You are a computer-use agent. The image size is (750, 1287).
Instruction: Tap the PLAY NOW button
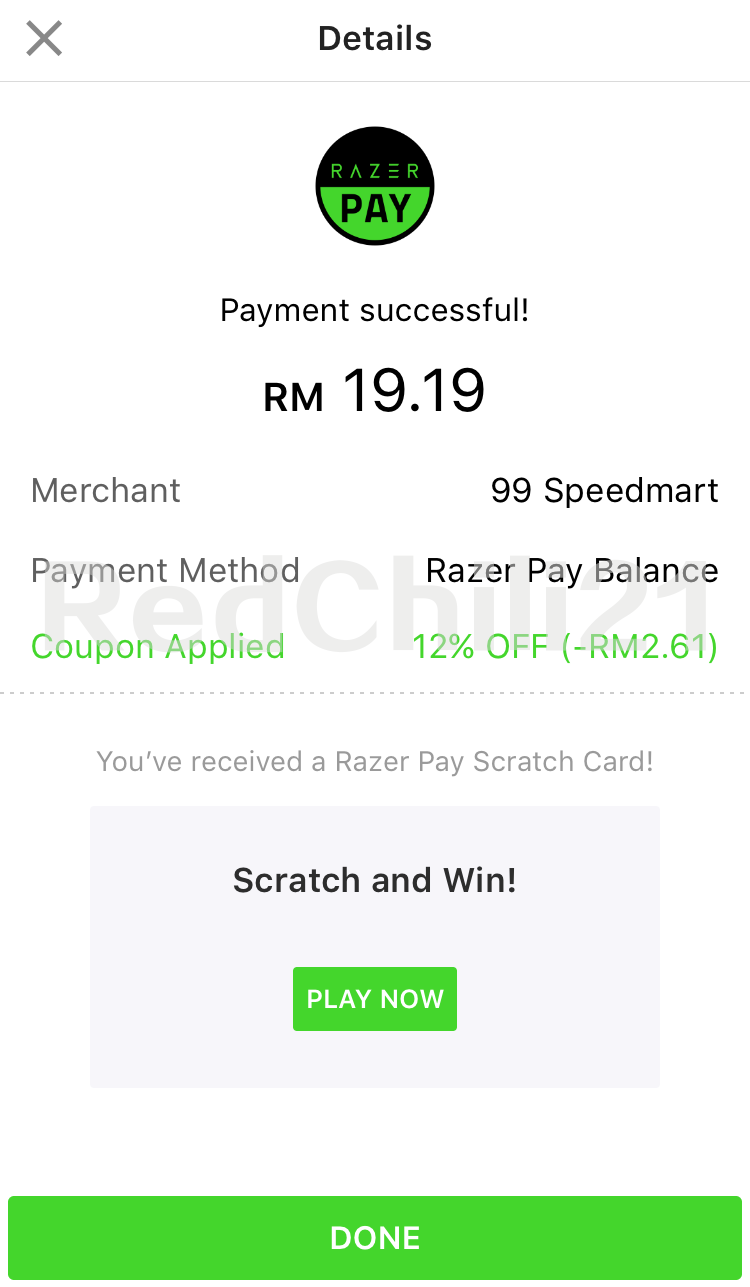[375, 999]
